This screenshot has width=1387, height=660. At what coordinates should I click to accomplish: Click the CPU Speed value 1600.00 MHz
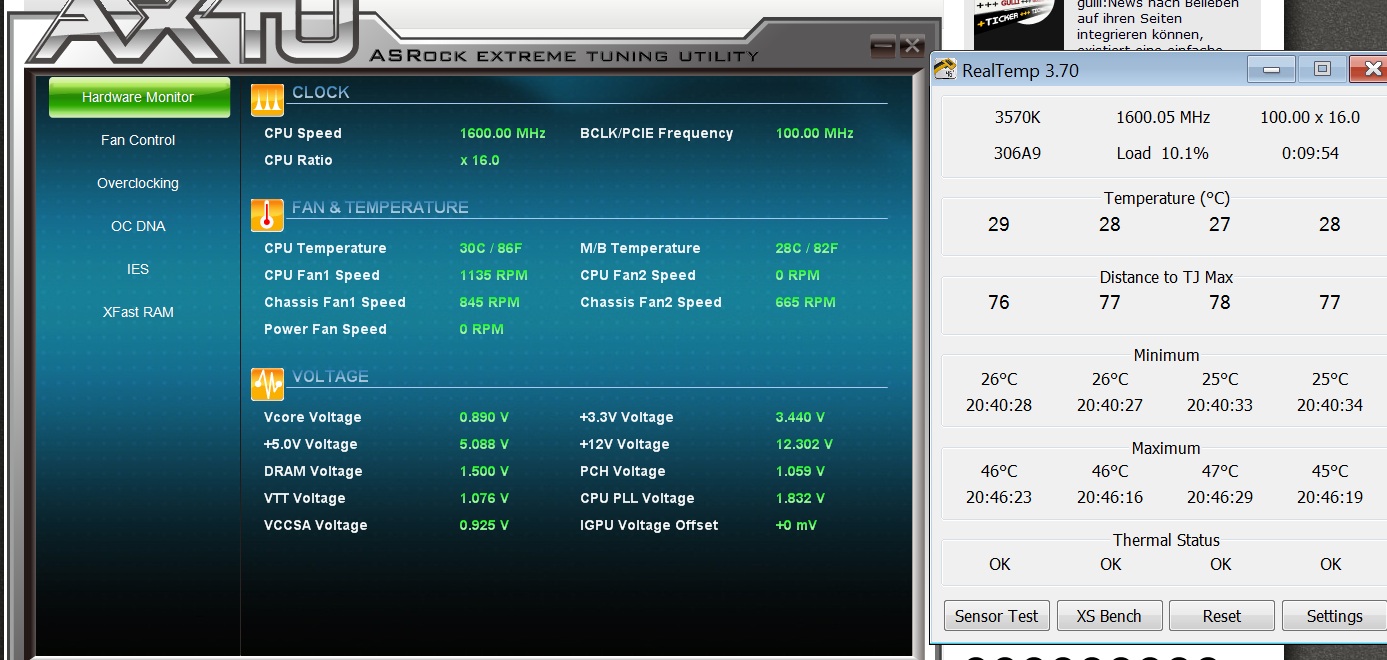coord(502,133)
